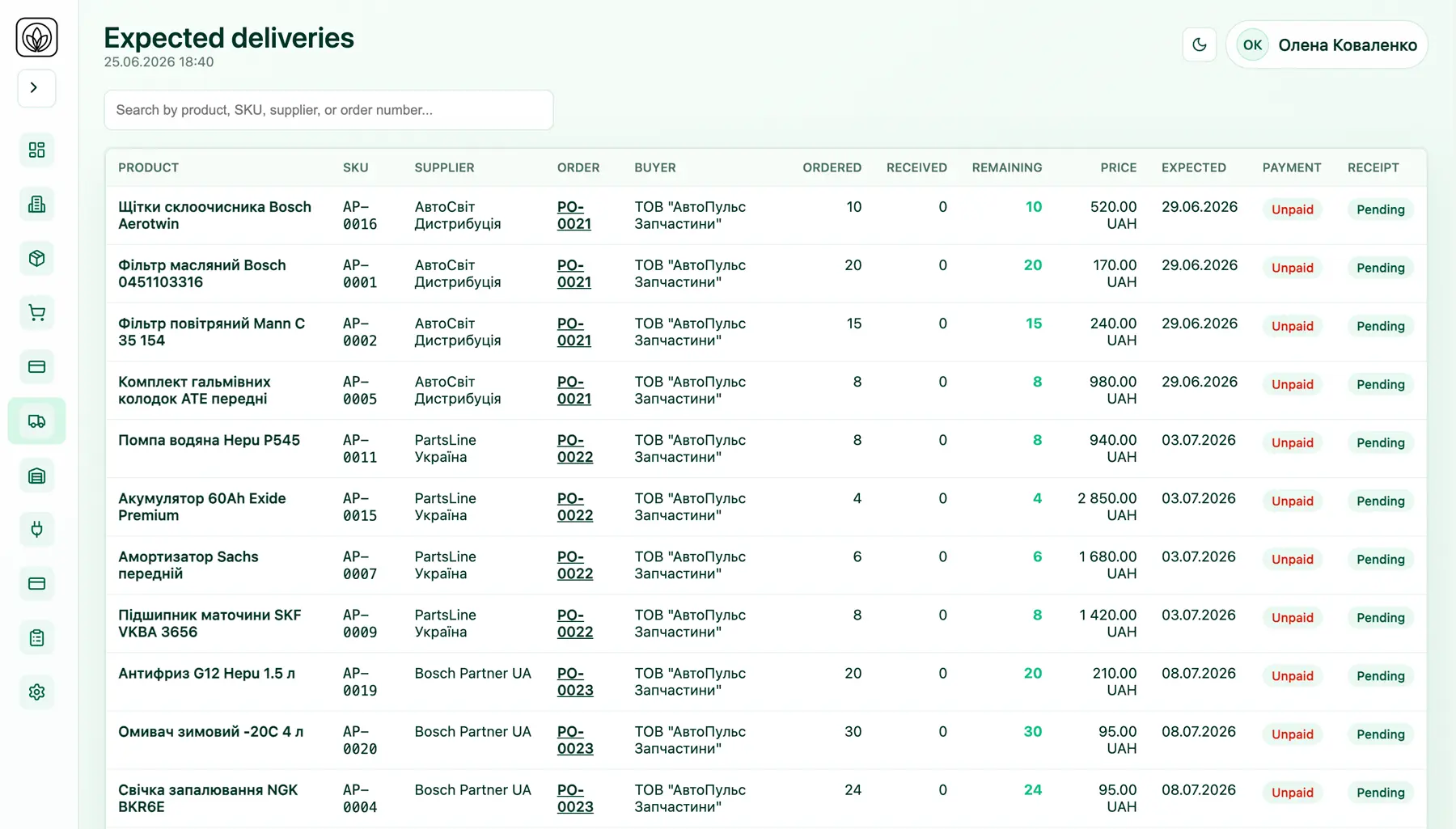Sort by the ORDER column header

point(578,167)
